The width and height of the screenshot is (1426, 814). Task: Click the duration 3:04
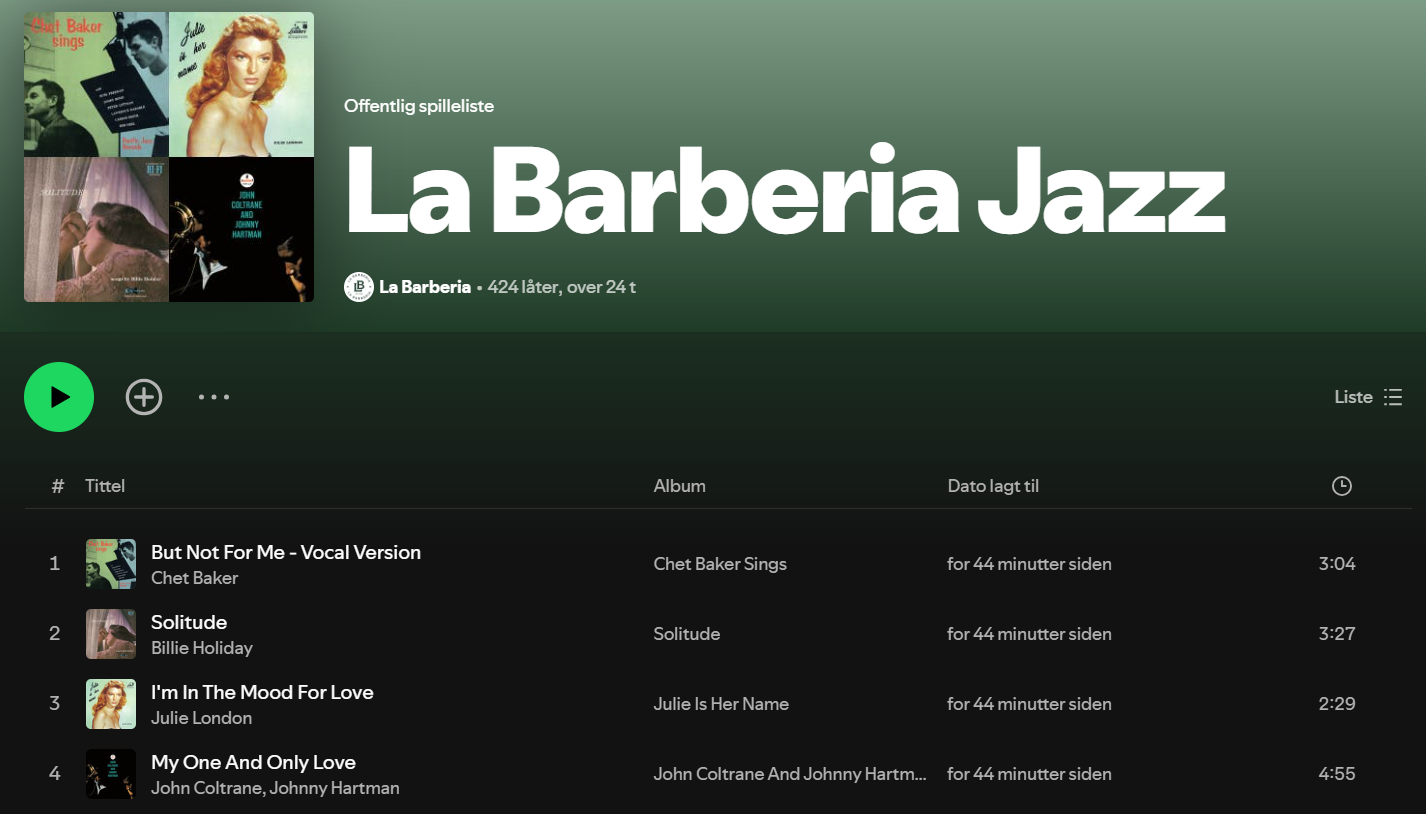point(1337,564)
